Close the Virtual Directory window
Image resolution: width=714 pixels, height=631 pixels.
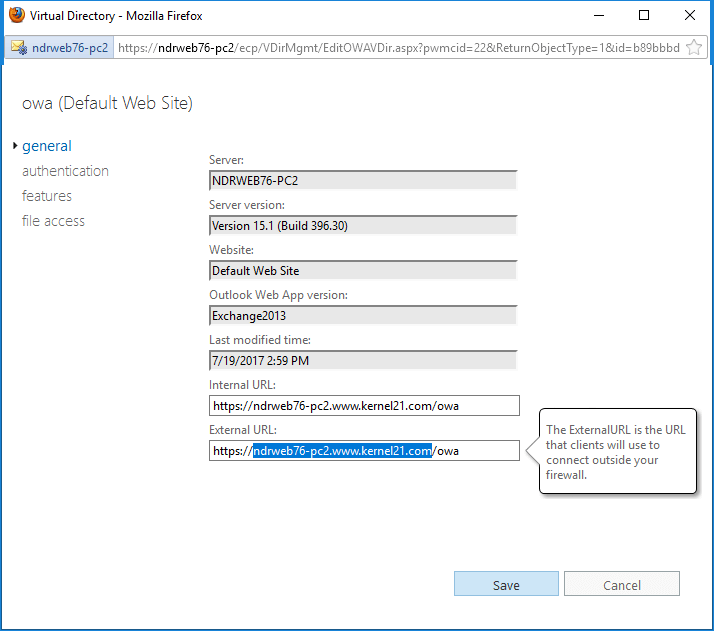pos(690,15)
